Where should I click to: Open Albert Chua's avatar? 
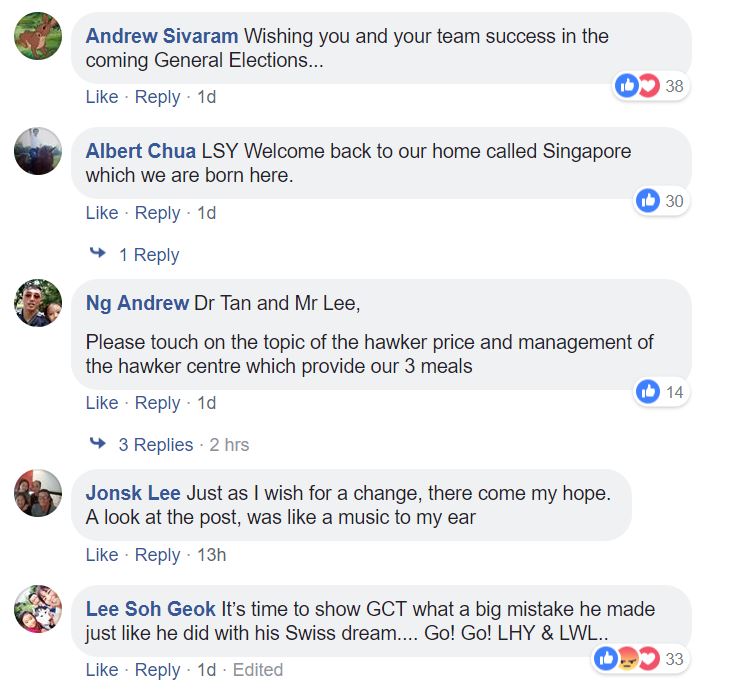click(x=38, y=151)
